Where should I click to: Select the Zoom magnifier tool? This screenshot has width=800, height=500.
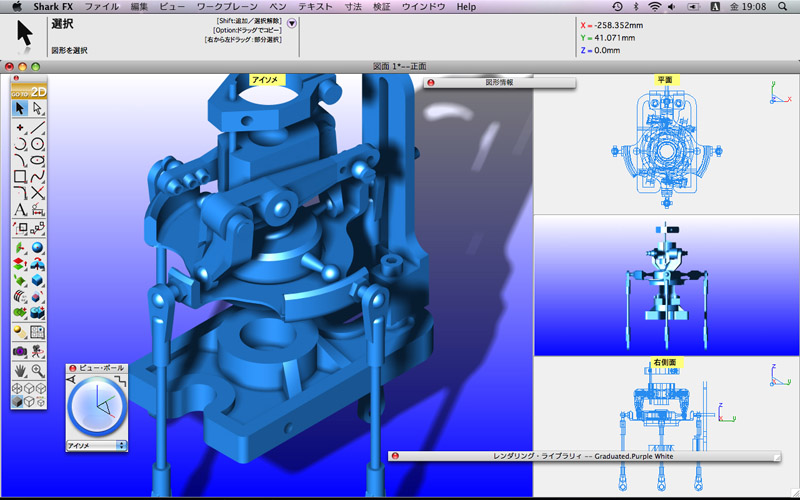[38, 370]
